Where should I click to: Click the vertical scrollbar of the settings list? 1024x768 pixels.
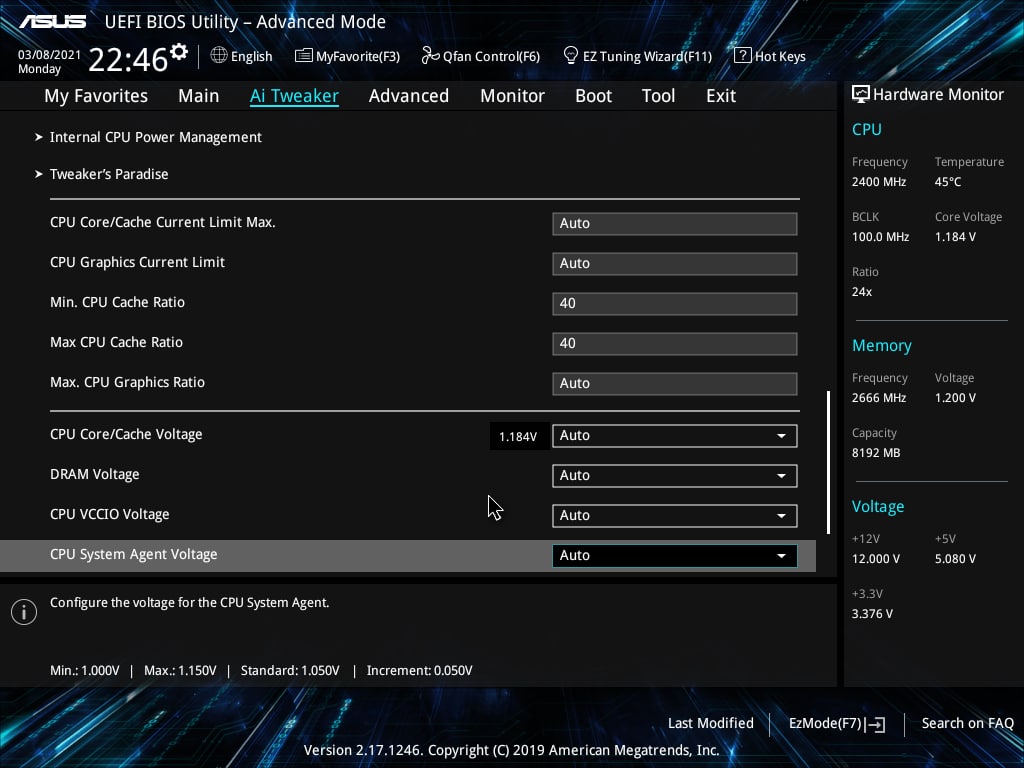[829, 462]
